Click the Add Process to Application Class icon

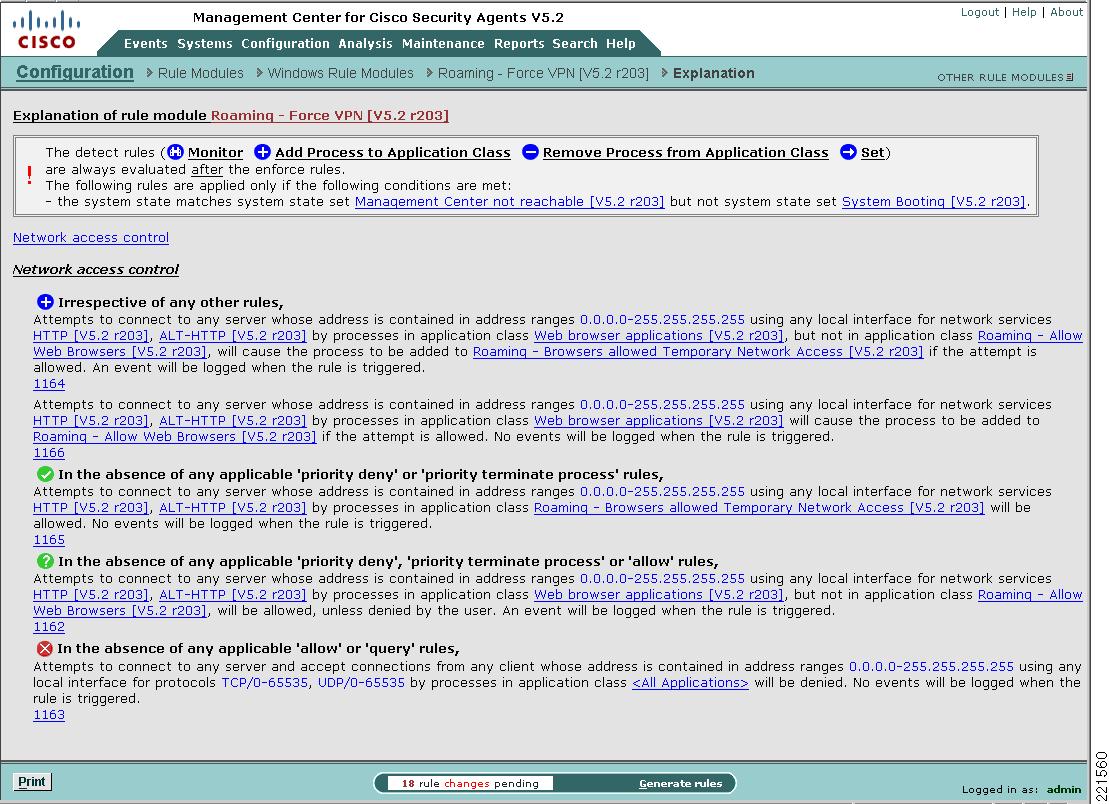262,152
